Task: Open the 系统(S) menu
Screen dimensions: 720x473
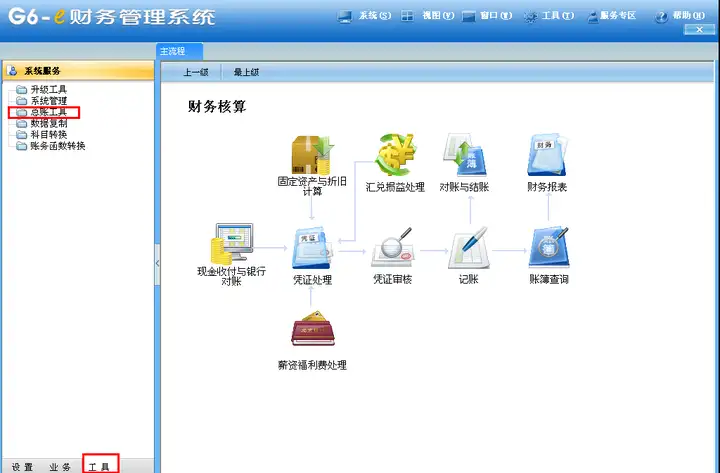Action: pos(365,16)
